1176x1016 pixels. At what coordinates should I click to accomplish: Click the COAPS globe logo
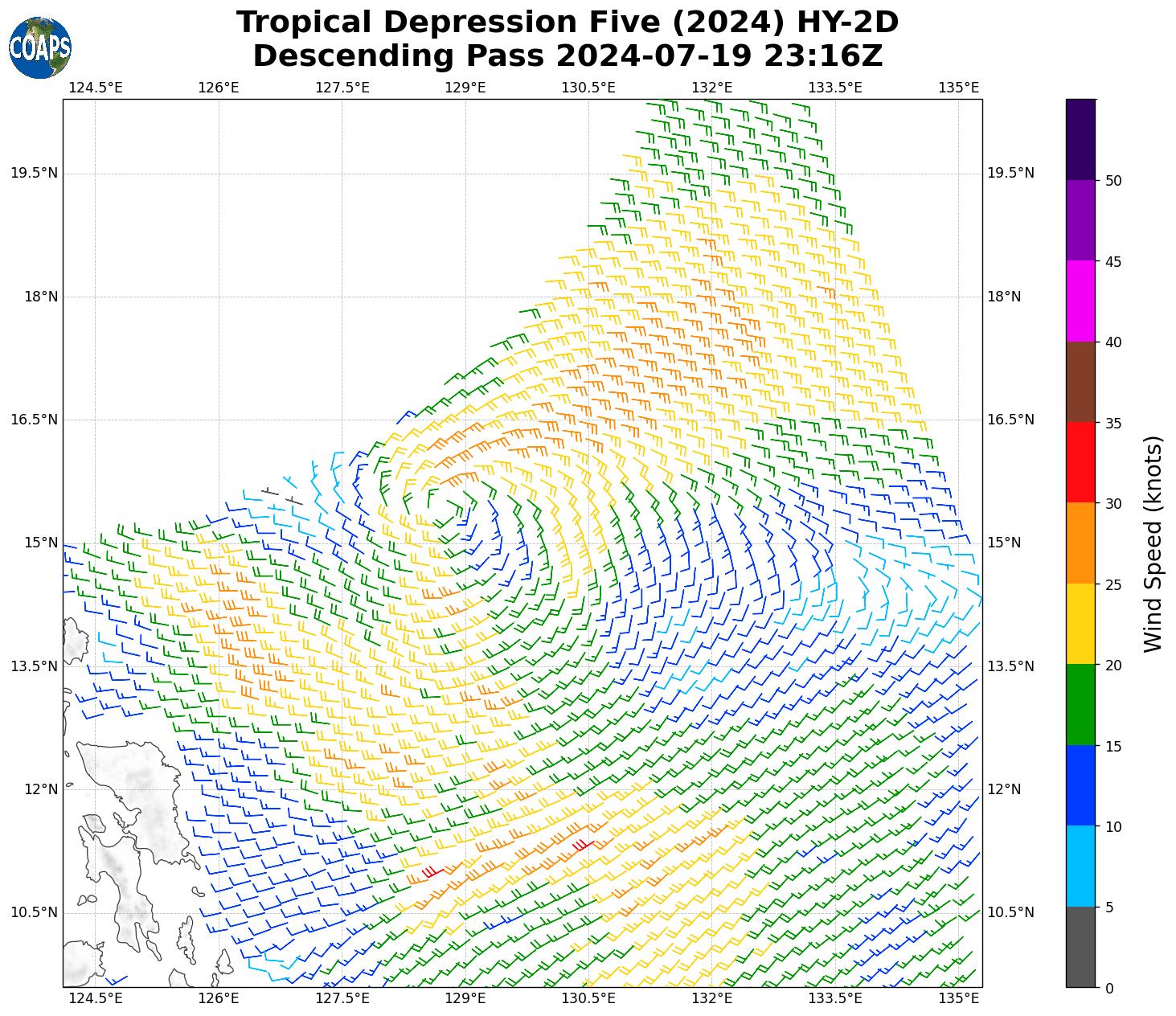[x=40, y=47]
